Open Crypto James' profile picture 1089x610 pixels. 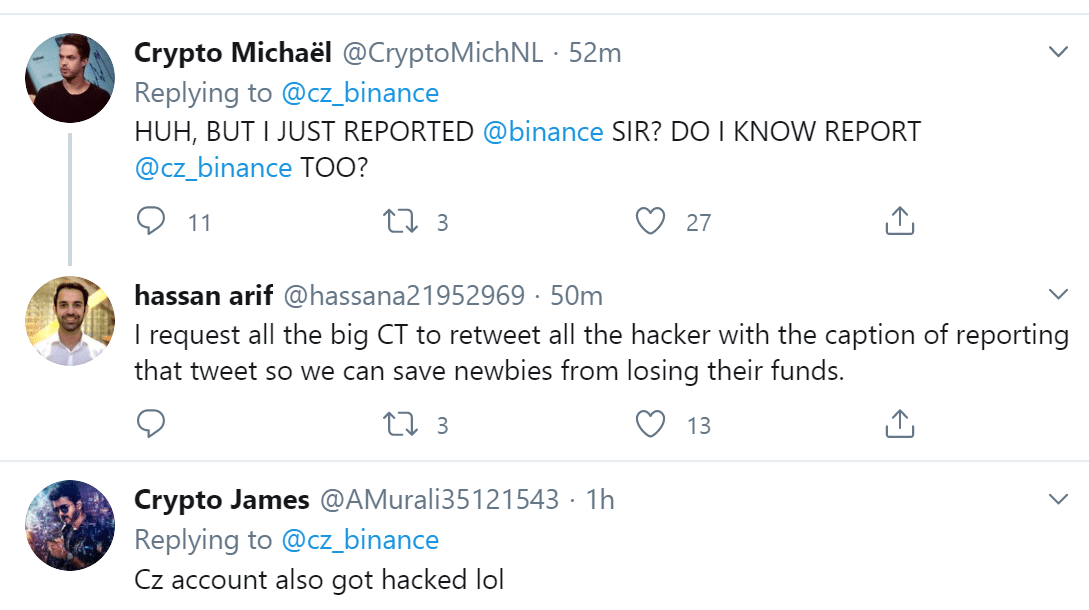coord(69,525)
